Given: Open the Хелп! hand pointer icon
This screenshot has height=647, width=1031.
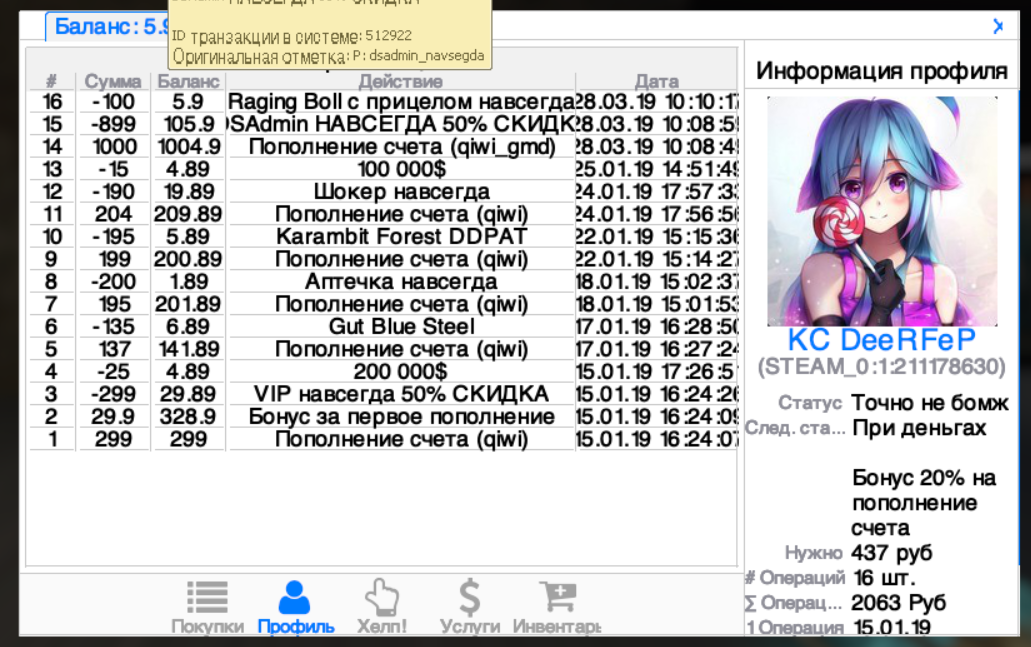Looking at the screenshot, I should 382,597.
